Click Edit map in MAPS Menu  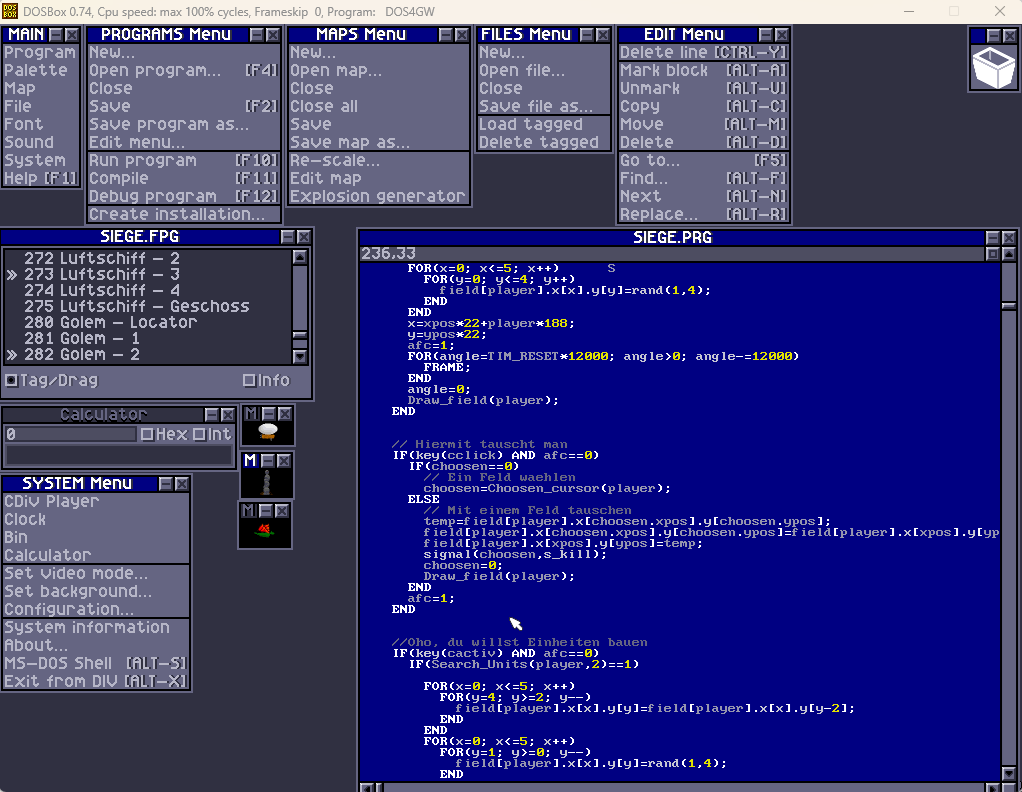click(x=379, y=178)
